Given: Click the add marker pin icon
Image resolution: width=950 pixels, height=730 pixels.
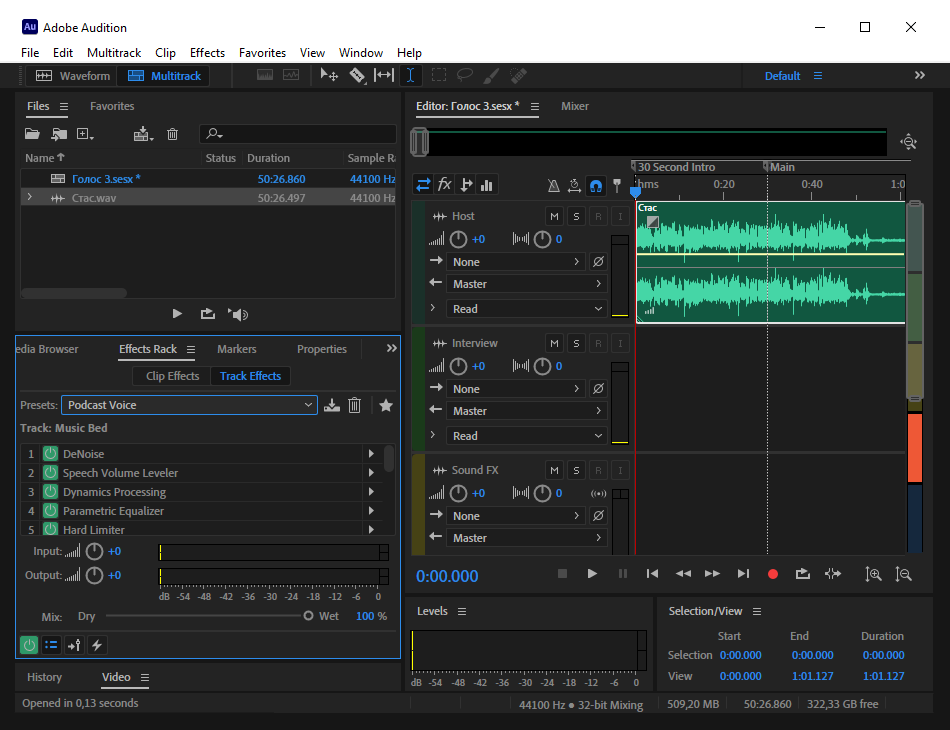Looking at the screenshot, I should click(x=617, y=185).
